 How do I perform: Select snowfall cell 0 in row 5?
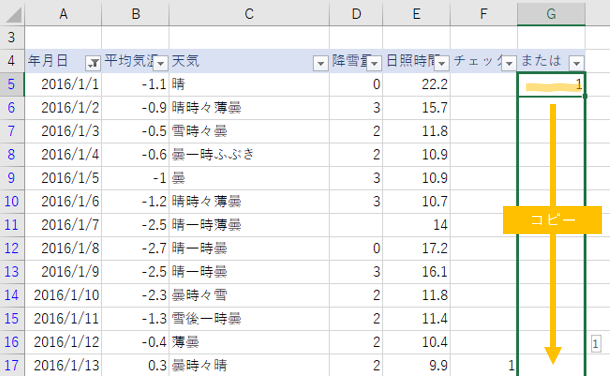(356, 84)
